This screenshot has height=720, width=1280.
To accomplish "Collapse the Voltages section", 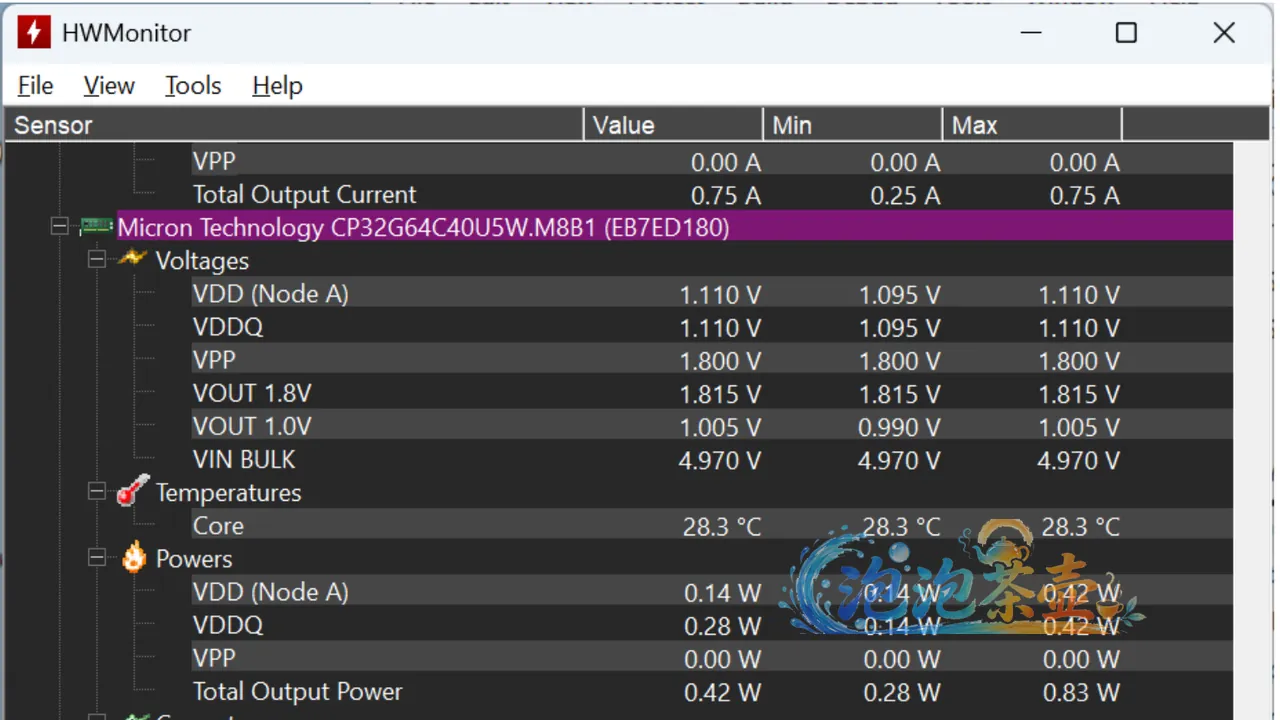I will (x=96, y=260).
